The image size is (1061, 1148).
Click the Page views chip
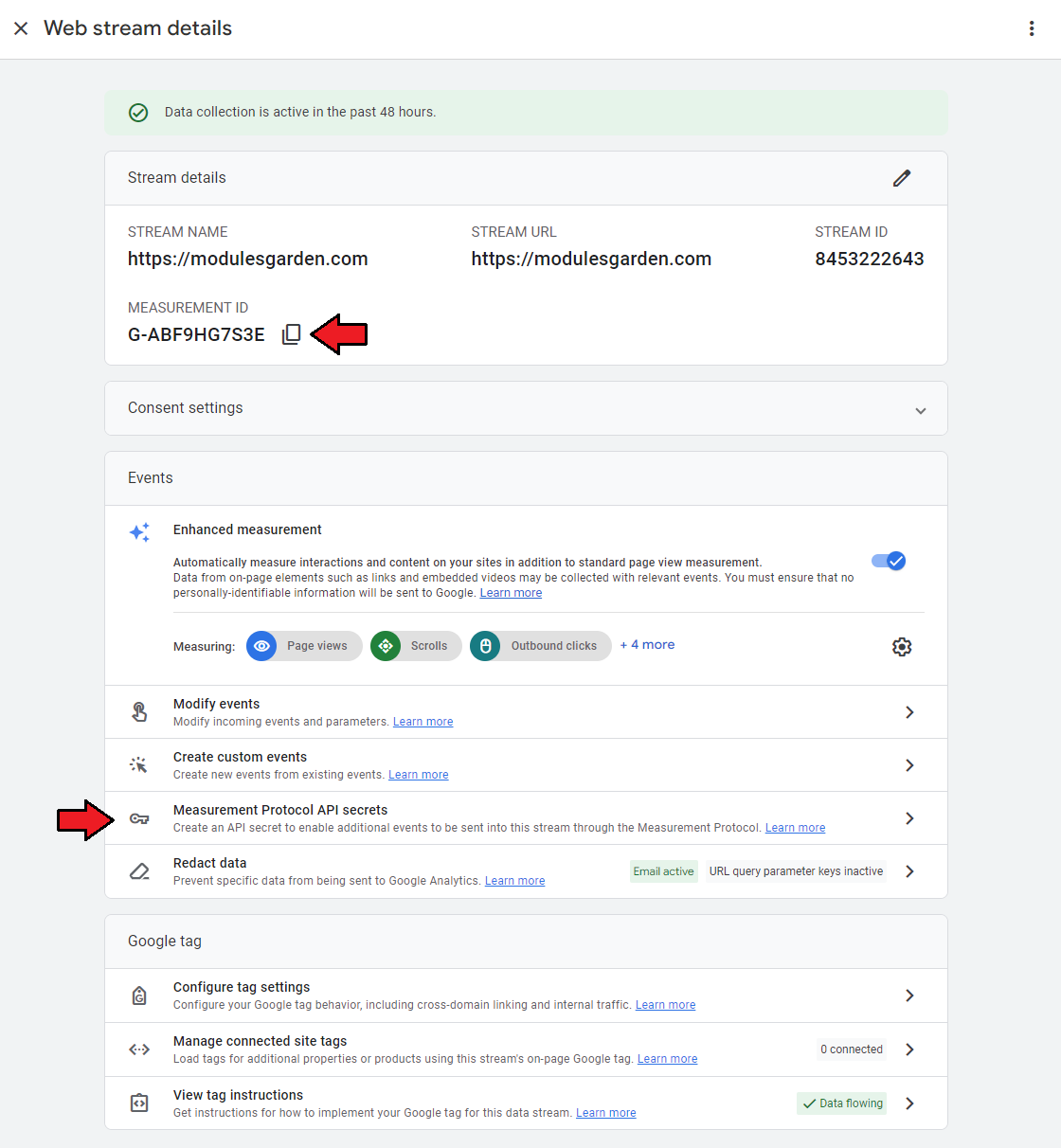304,646
